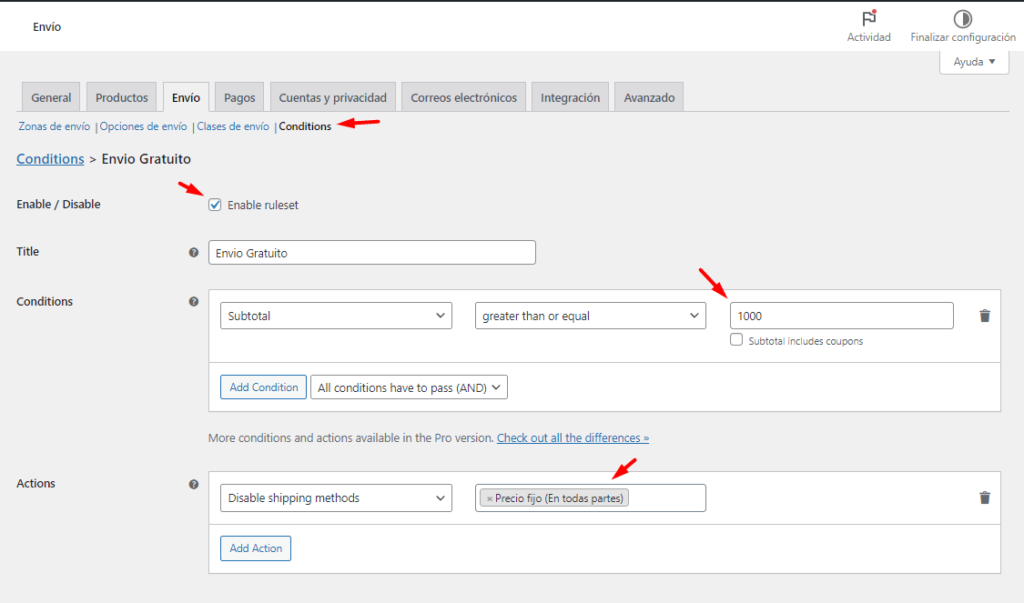1024x603 pixels.
Task: Click the Conditions breadcrumb link
Action: click(x=50, y=159)
